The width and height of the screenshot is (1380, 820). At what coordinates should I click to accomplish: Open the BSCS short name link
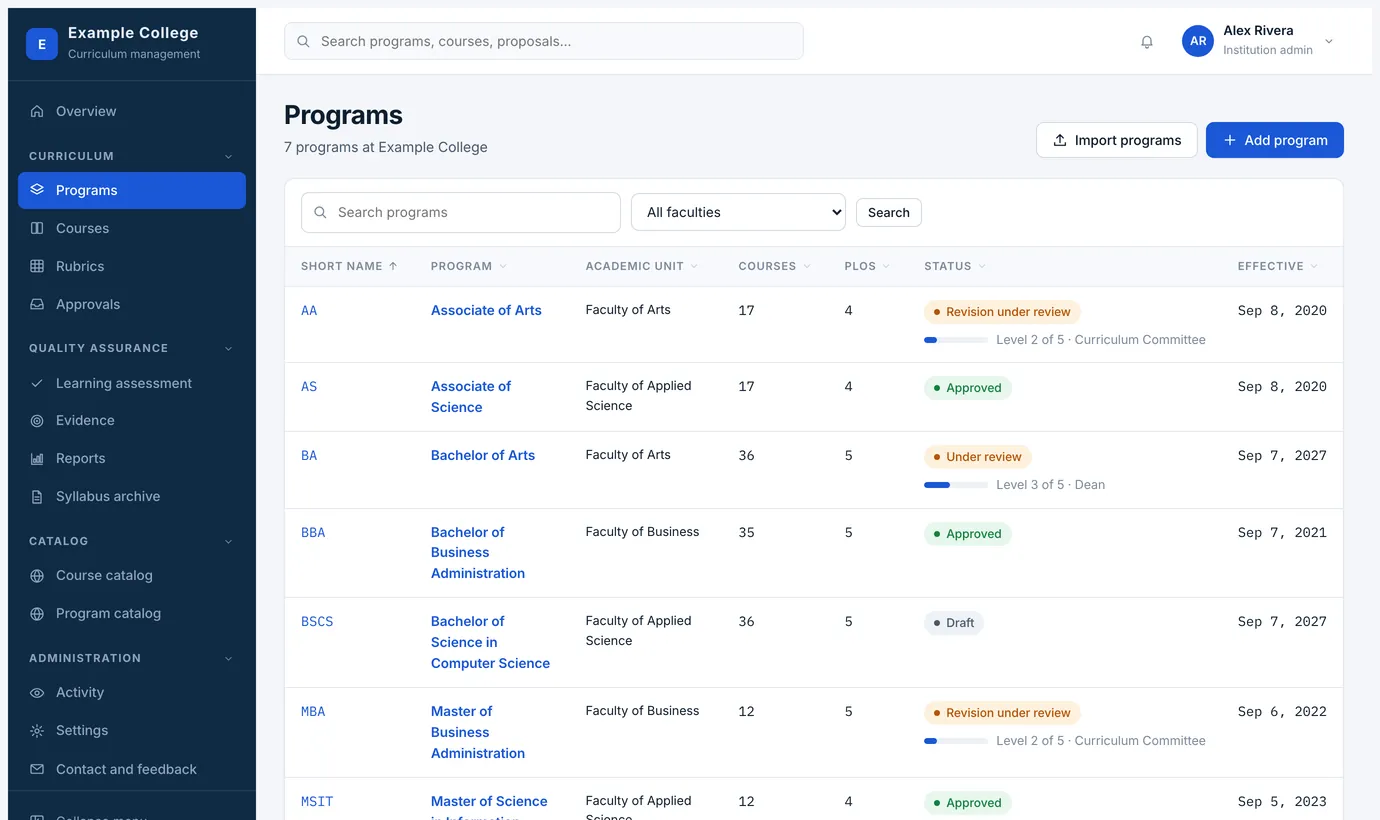317,621
